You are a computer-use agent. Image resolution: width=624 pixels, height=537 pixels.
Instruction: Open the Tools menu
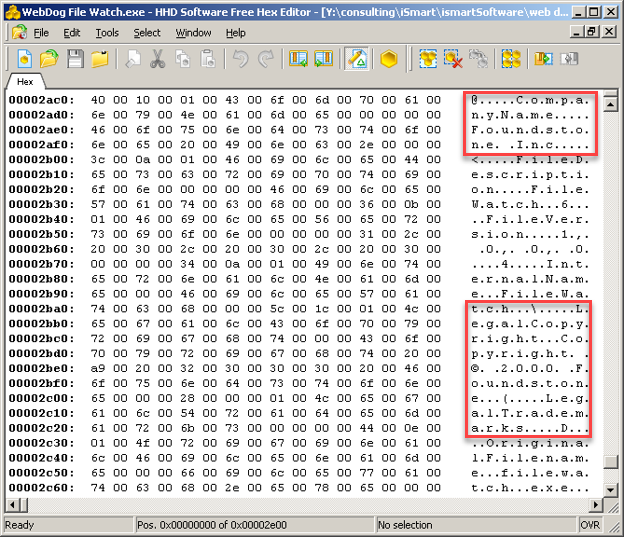(x=107, y=33)
